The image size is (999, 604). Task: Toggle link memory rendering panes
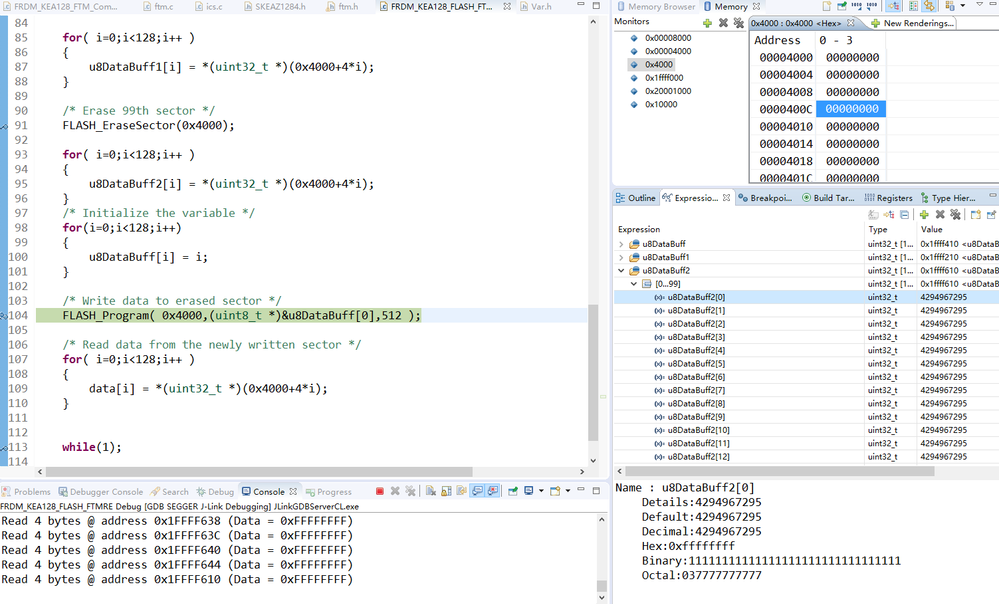pyautogui.click(x=930, y=6)
